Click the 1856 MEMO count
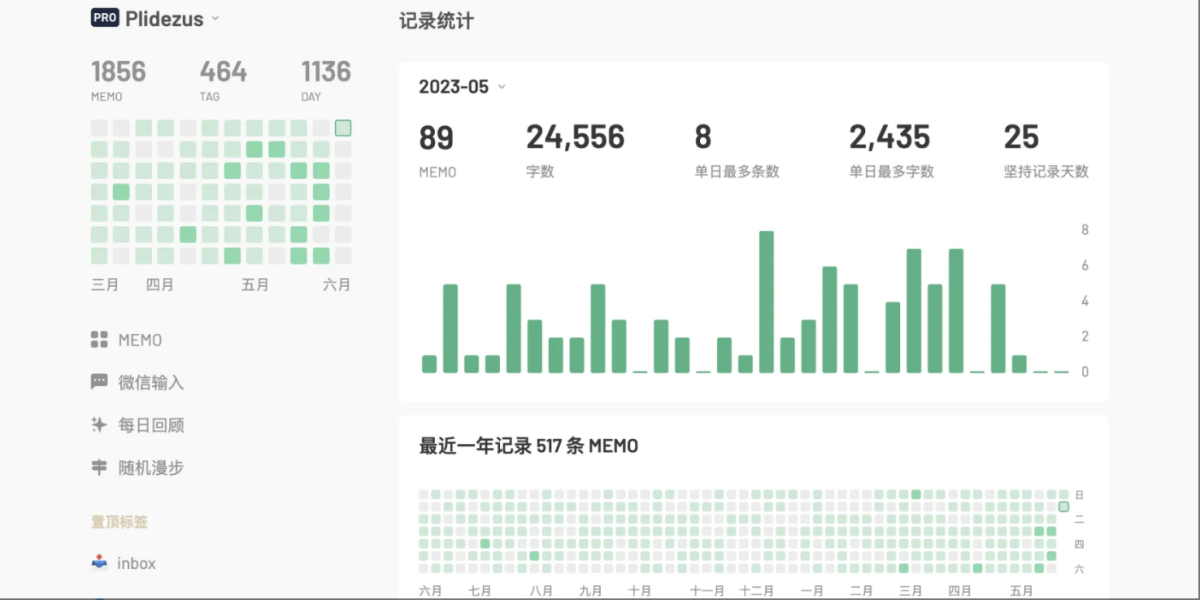The image size is (1200, 600). pos(118,72)
